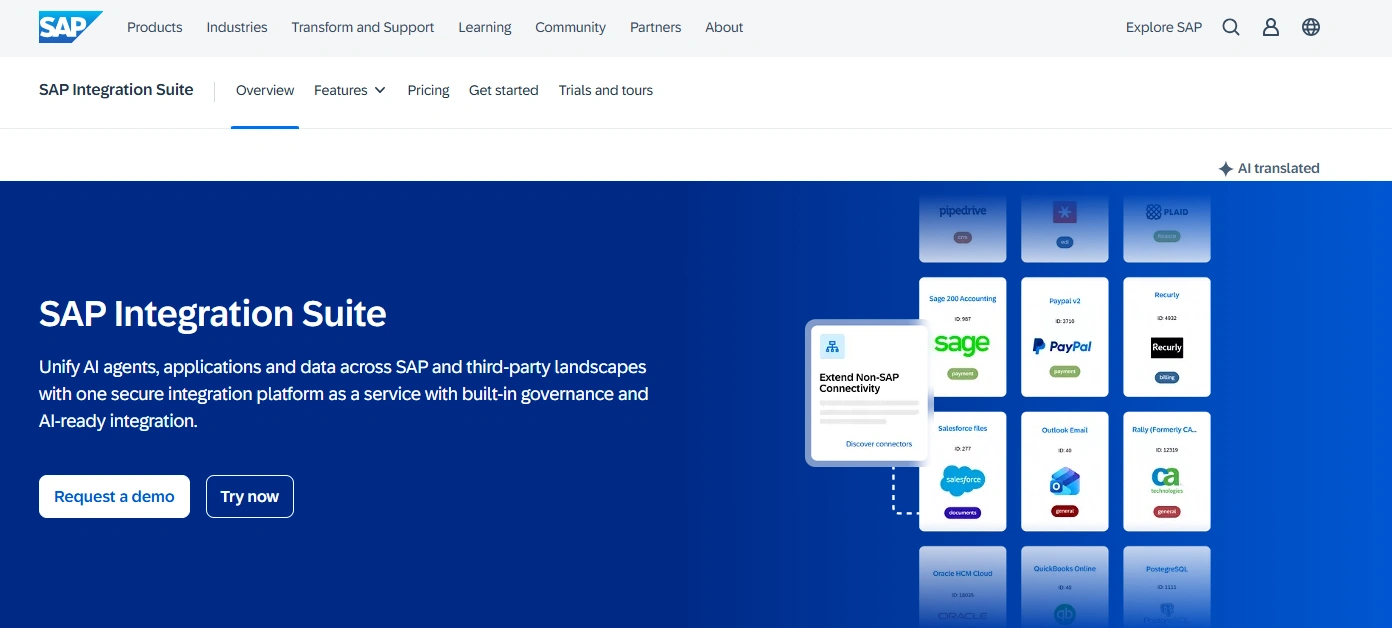Image resolution: width=1392 pixels, height=628 pixels.
Task: Click the AI translated sparkle icon
Action: click(1225, 169)
